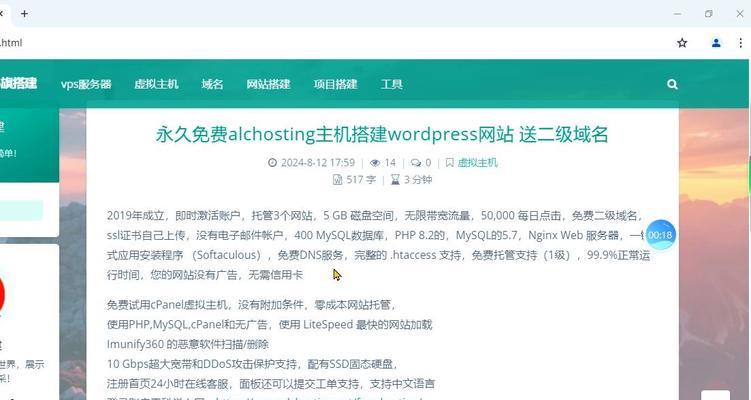Viewport: 751px width, 400px height.
Task: Click the line starting 注册首页24小时在线客服
Action: pyautogui.click(x=271, y=384)
